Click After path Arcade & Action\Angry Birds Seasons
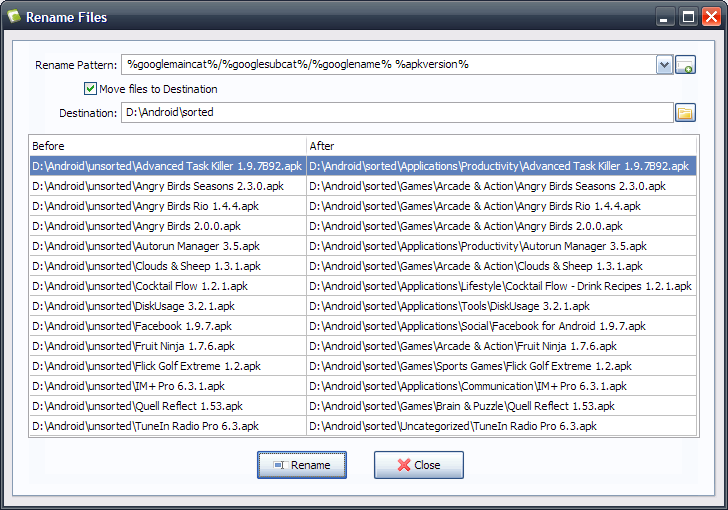The width and height of the screenshot is (728, 510). (x=502, y=186)
